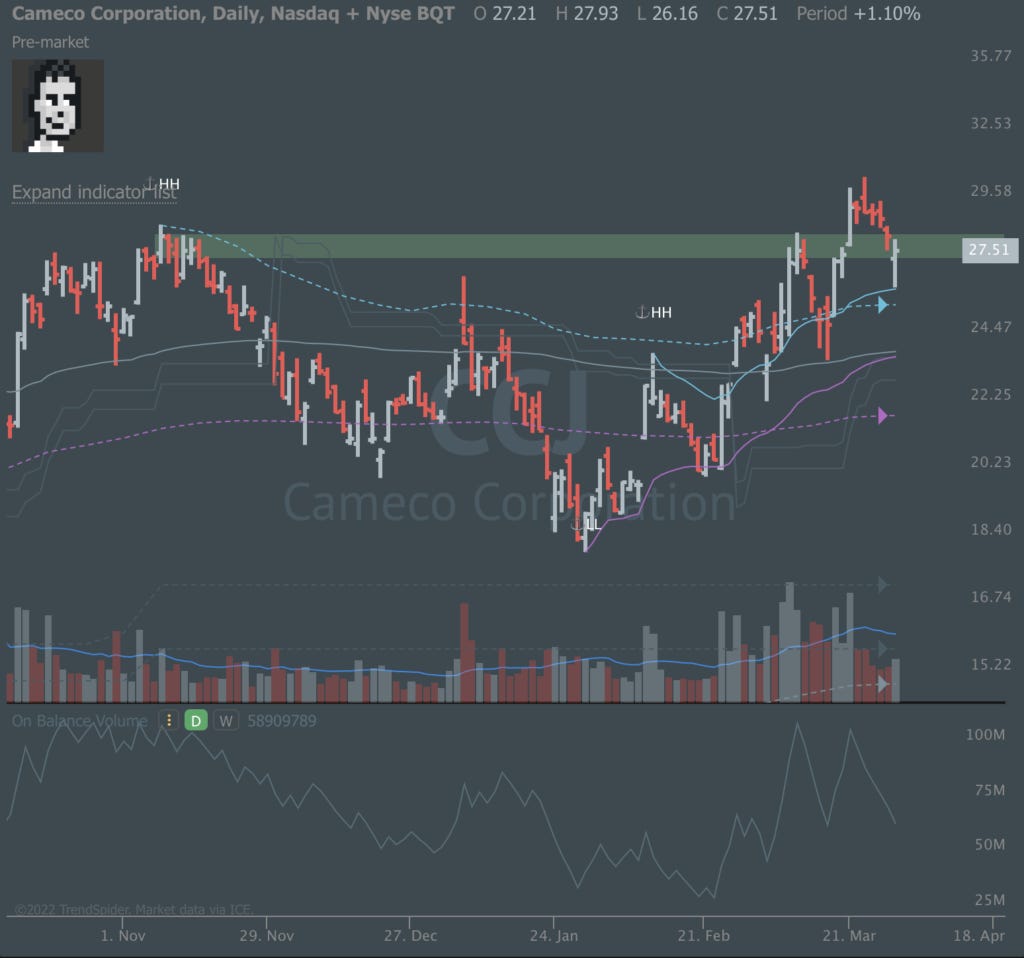Click the Pre-market label
1024x958 pixels.
coord(50,42)
